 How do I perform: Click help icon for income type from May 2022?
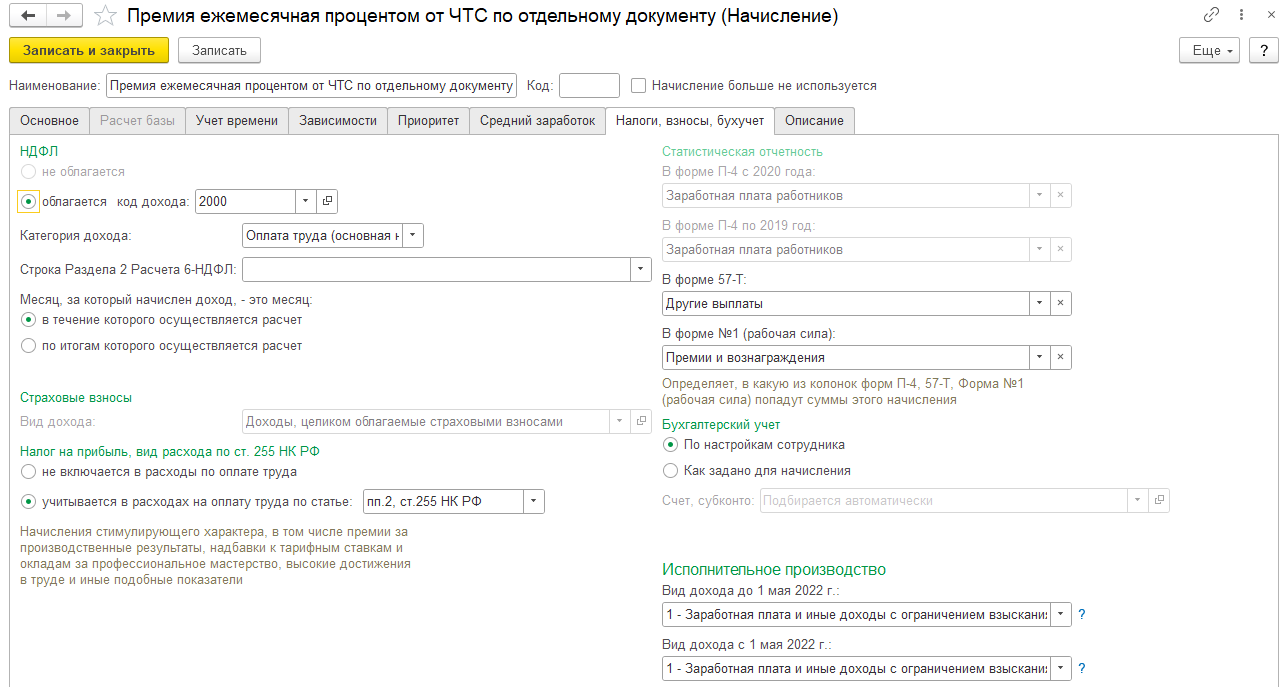1082,668
